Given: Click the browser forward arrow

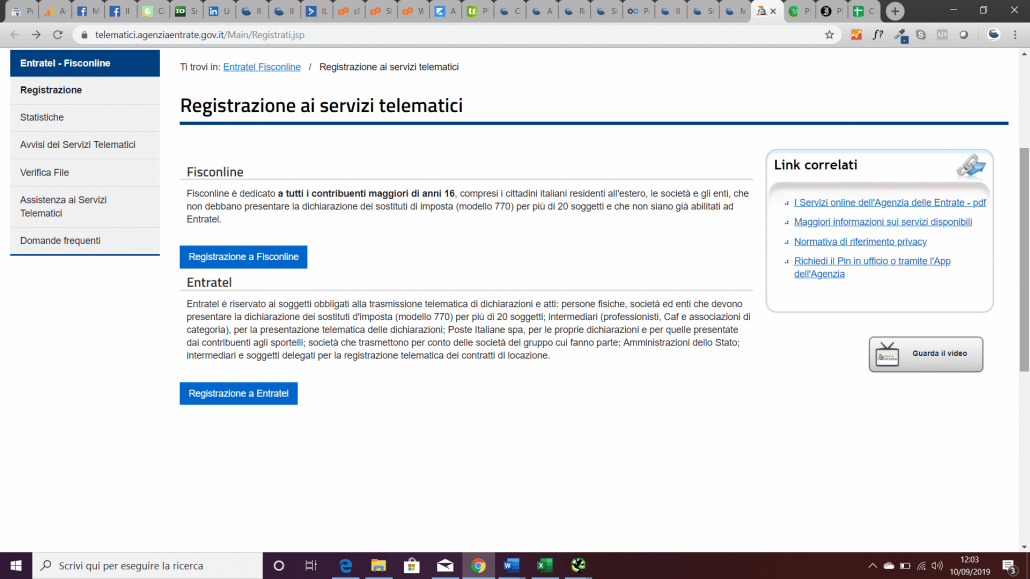Looking at the screenshot, I should pyautogui.click(x=36, y=35).
